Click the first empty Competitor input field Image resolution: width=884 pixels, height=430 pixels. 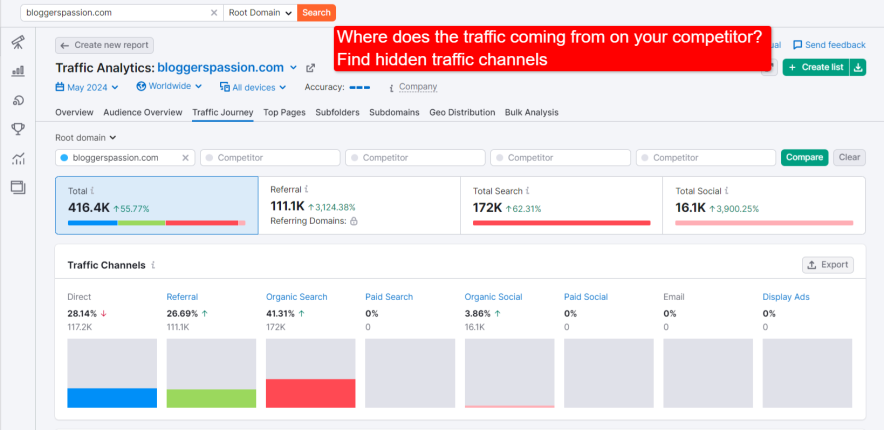coord(268,158)
